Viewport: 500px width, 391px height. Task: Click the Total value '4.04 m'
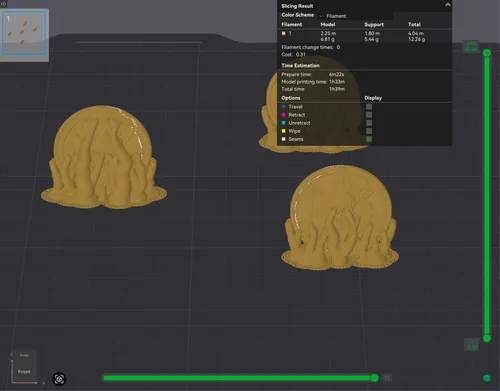[416, 33]
